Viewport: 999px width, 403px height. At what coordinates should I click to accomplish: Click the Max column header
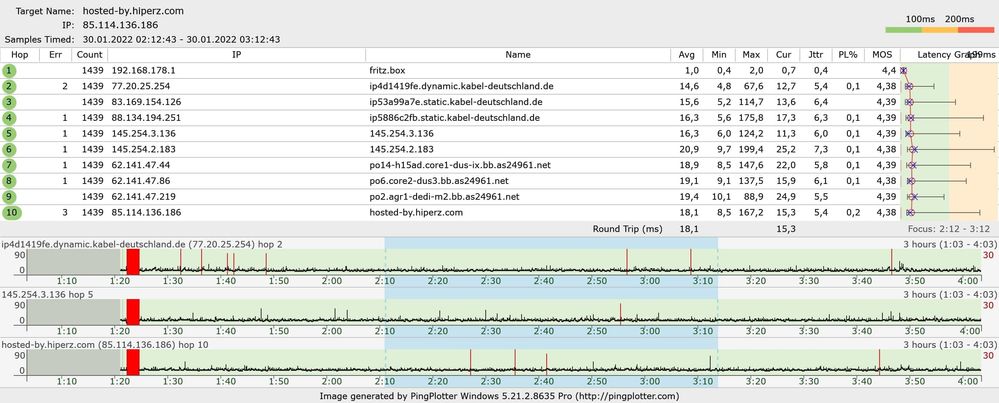coord(751,55)
